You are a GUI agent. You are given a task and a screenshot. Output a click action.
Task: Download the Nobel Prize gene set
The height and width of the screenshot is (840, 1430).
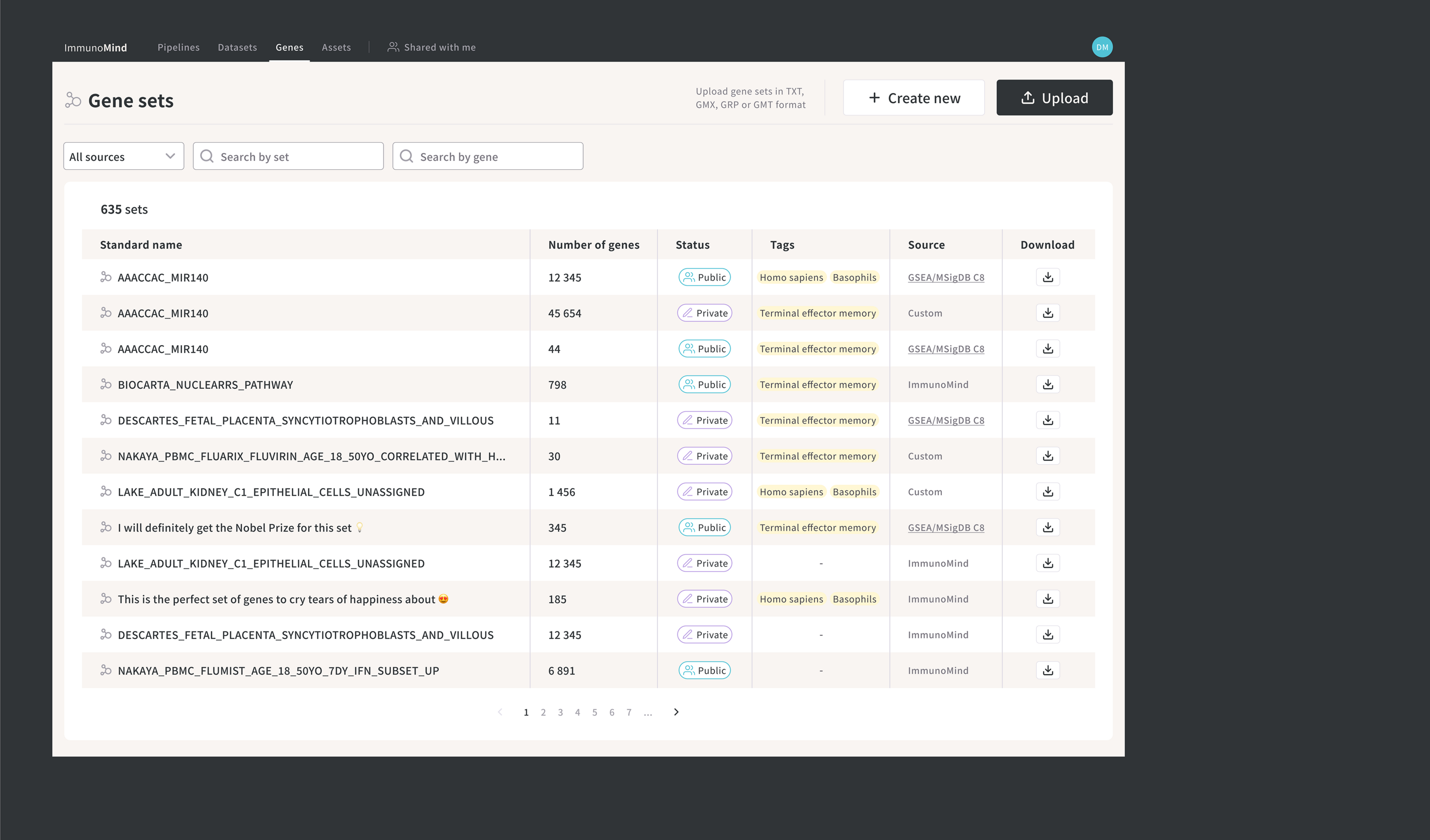coord(1047,527)
